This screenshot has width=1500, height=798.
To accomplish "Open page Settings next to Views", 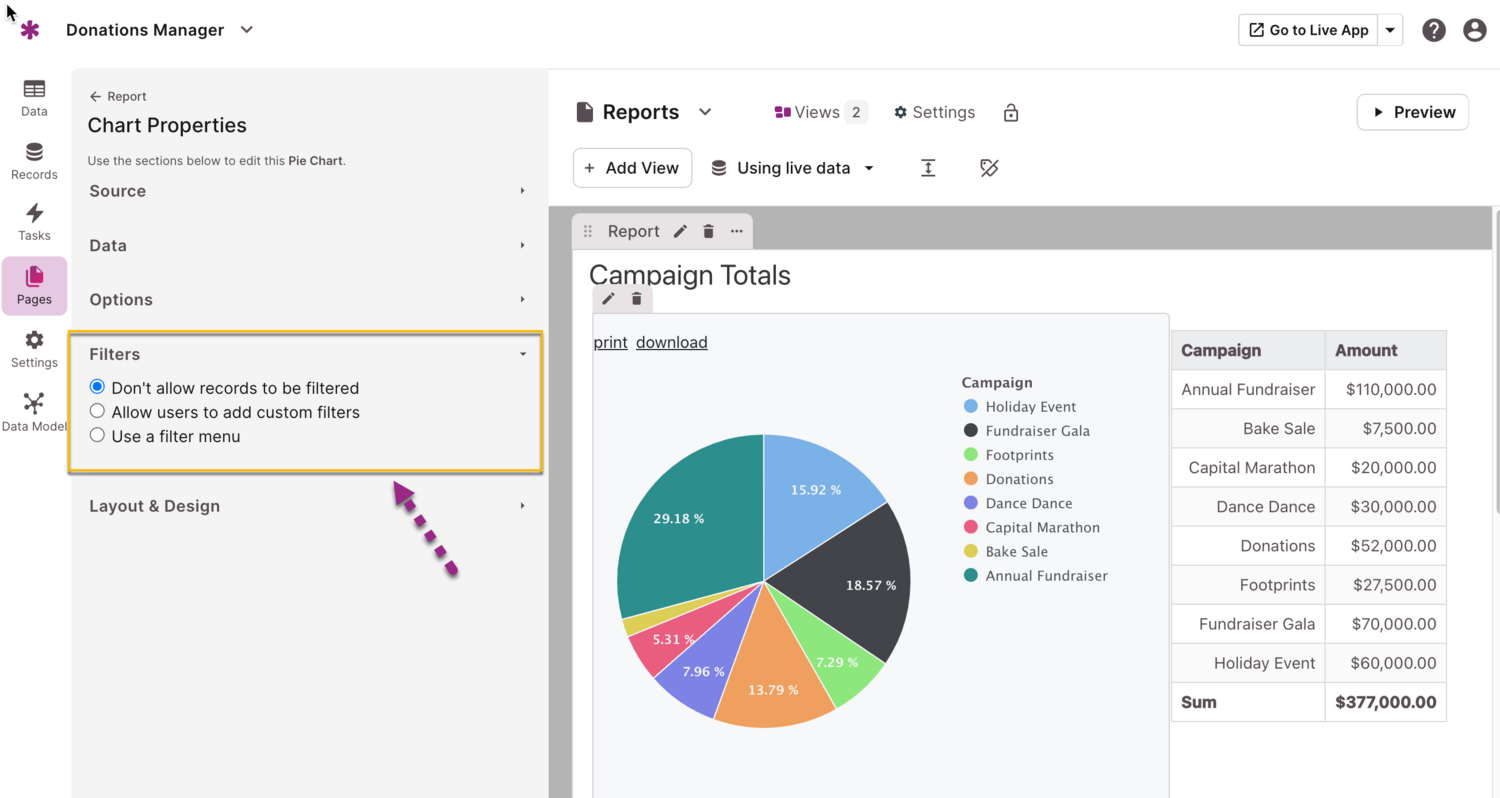I will click(x=934, y=112).
